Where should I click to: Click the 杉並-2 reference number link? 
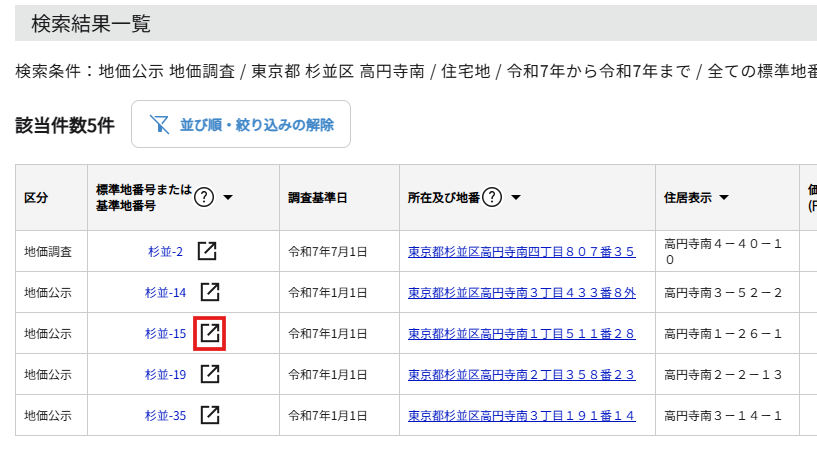(165, 252)
